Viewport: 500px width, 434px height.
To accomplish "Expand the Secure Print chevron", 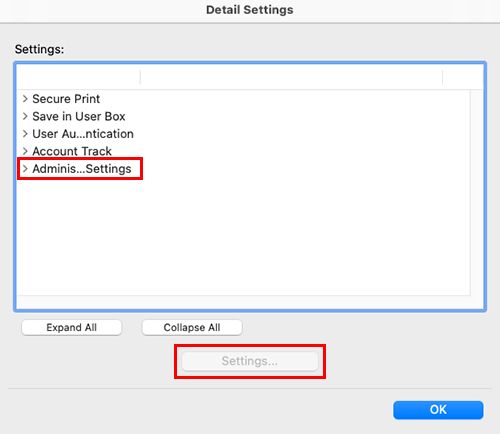I will point(25,99).
